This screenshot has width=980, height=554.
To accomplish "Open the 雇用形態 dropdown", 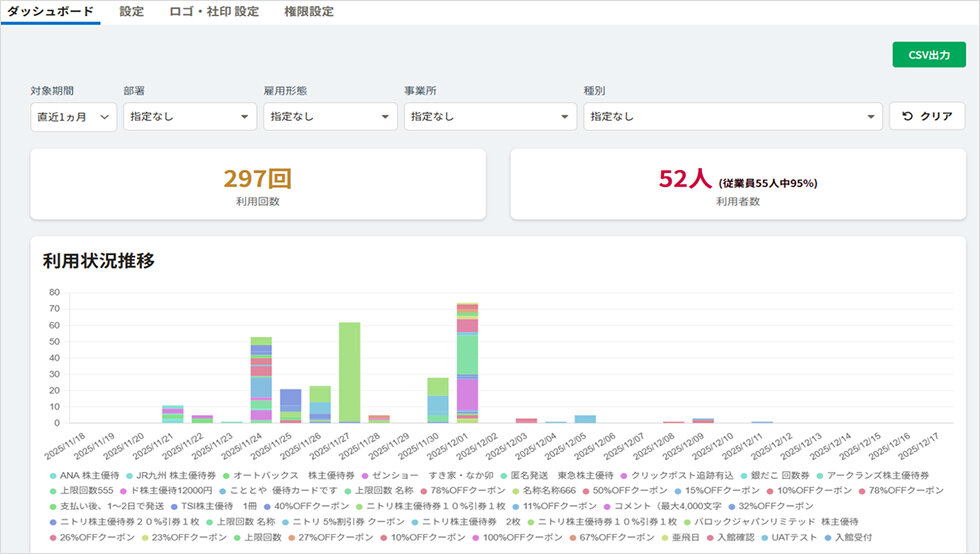I will coord(330,117).
